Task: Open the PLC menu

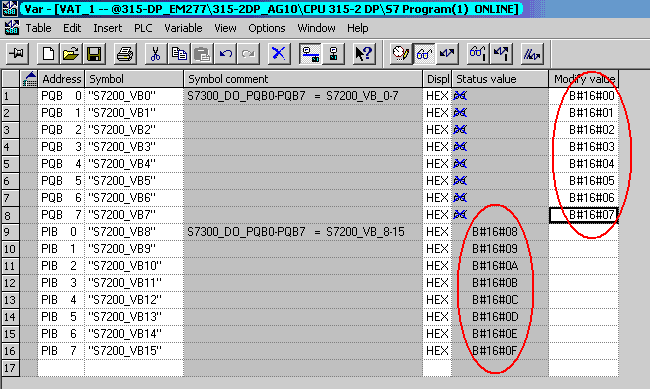Action: click(143, 28)
